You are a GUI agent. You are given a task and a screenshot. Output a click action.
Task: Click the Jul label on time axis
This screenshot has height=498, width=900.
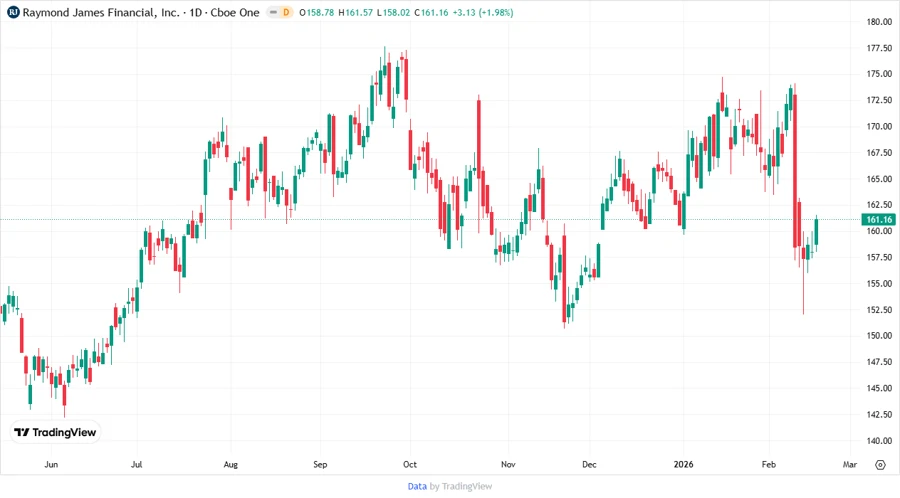coord(137,464)
